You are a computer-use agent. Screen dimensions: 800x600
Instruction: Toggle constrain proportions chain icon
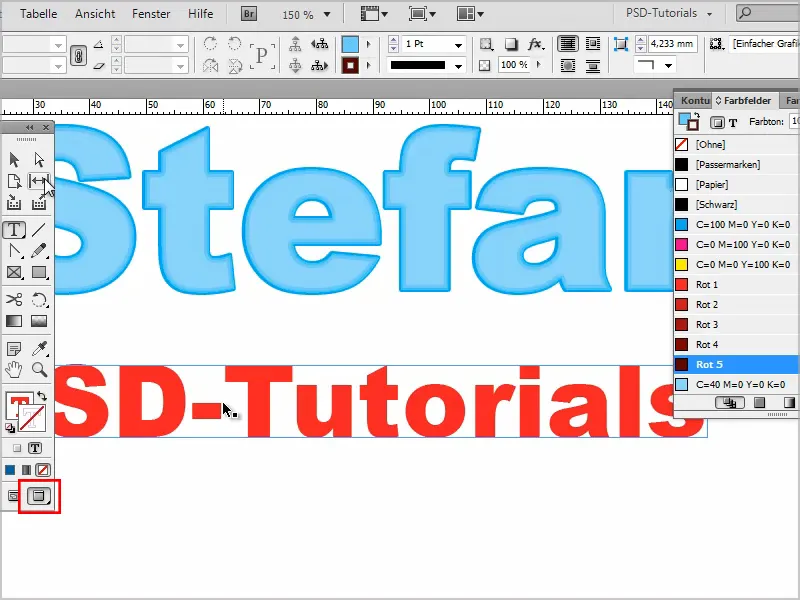coord(78,55)
